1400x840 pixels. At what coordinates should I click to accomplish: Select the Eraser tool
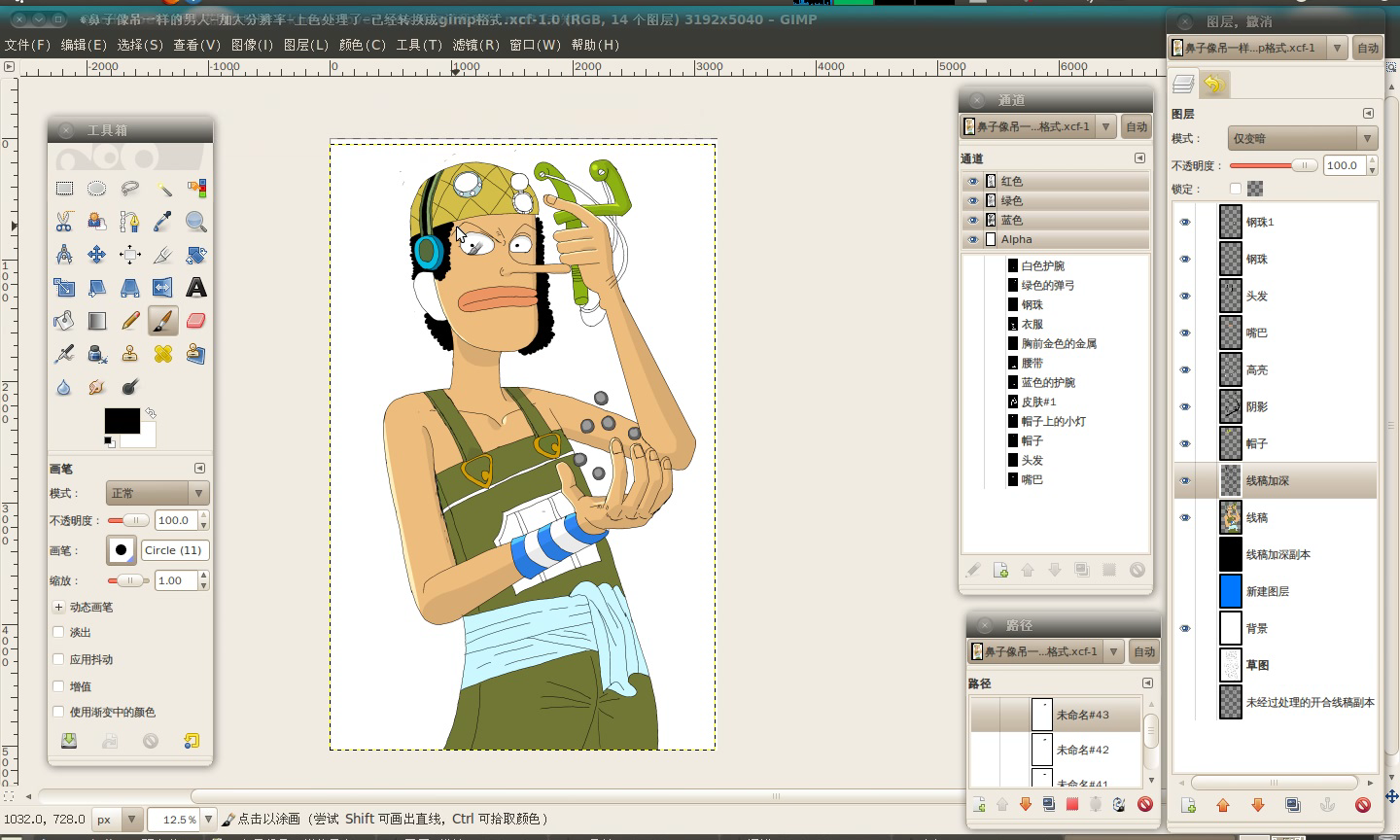195,321
